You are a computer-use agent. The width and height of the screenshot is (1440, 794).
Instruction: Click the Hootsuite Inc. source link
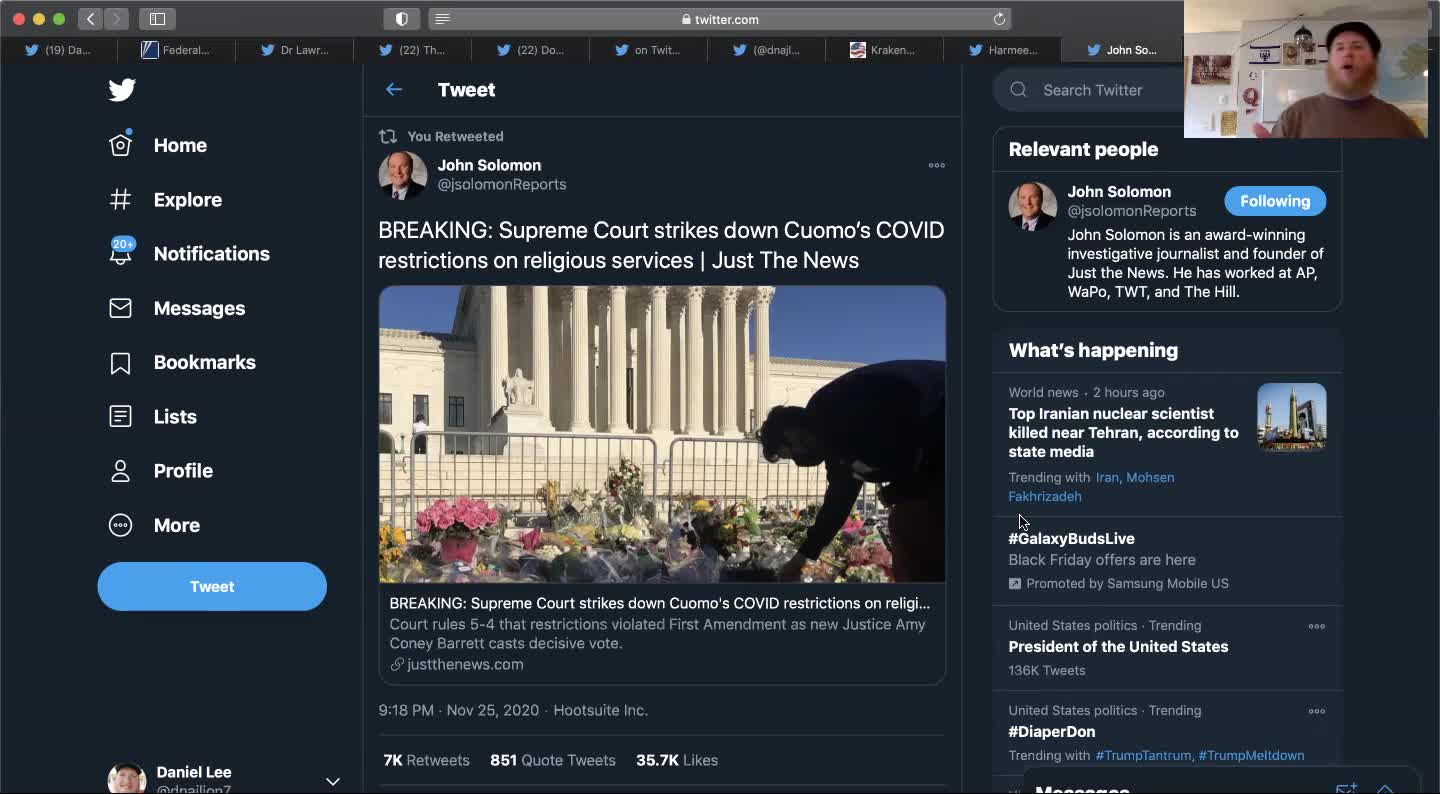coord(601,710)
